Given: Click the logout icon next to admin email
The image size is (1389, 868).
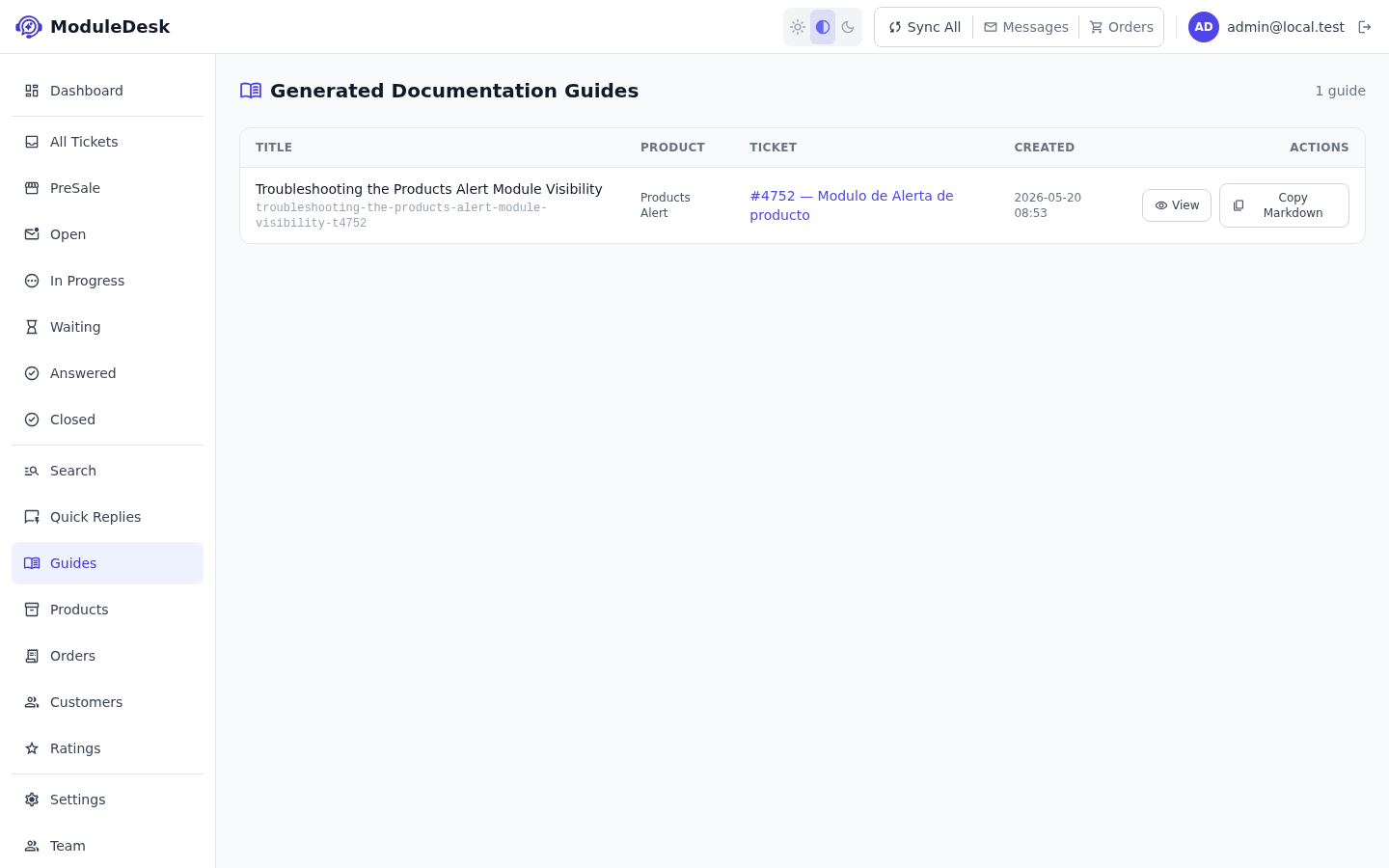Looking at the screenshot, I should [1364, 27].
